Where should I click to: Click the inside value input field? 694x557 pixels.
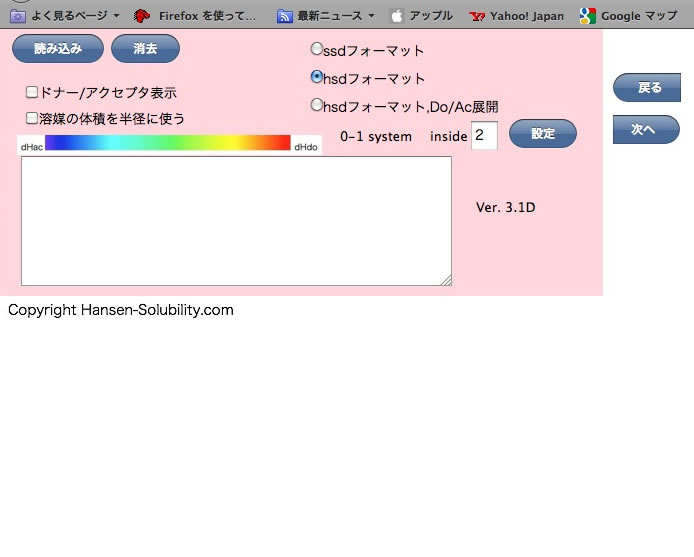[484, 135]
